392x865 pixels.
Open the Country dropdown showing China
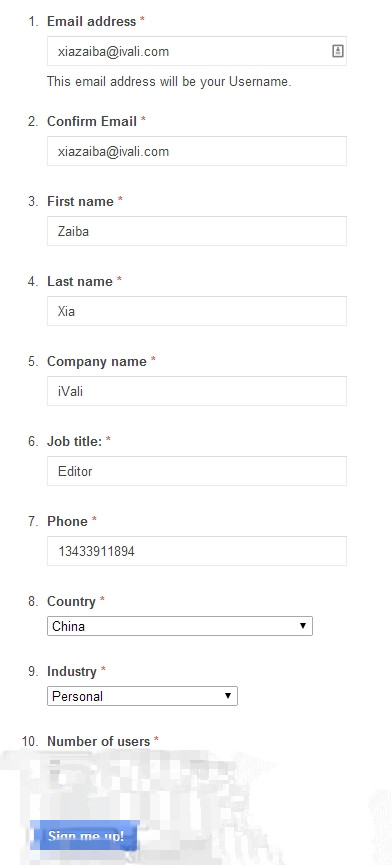(x=180, y=626)
